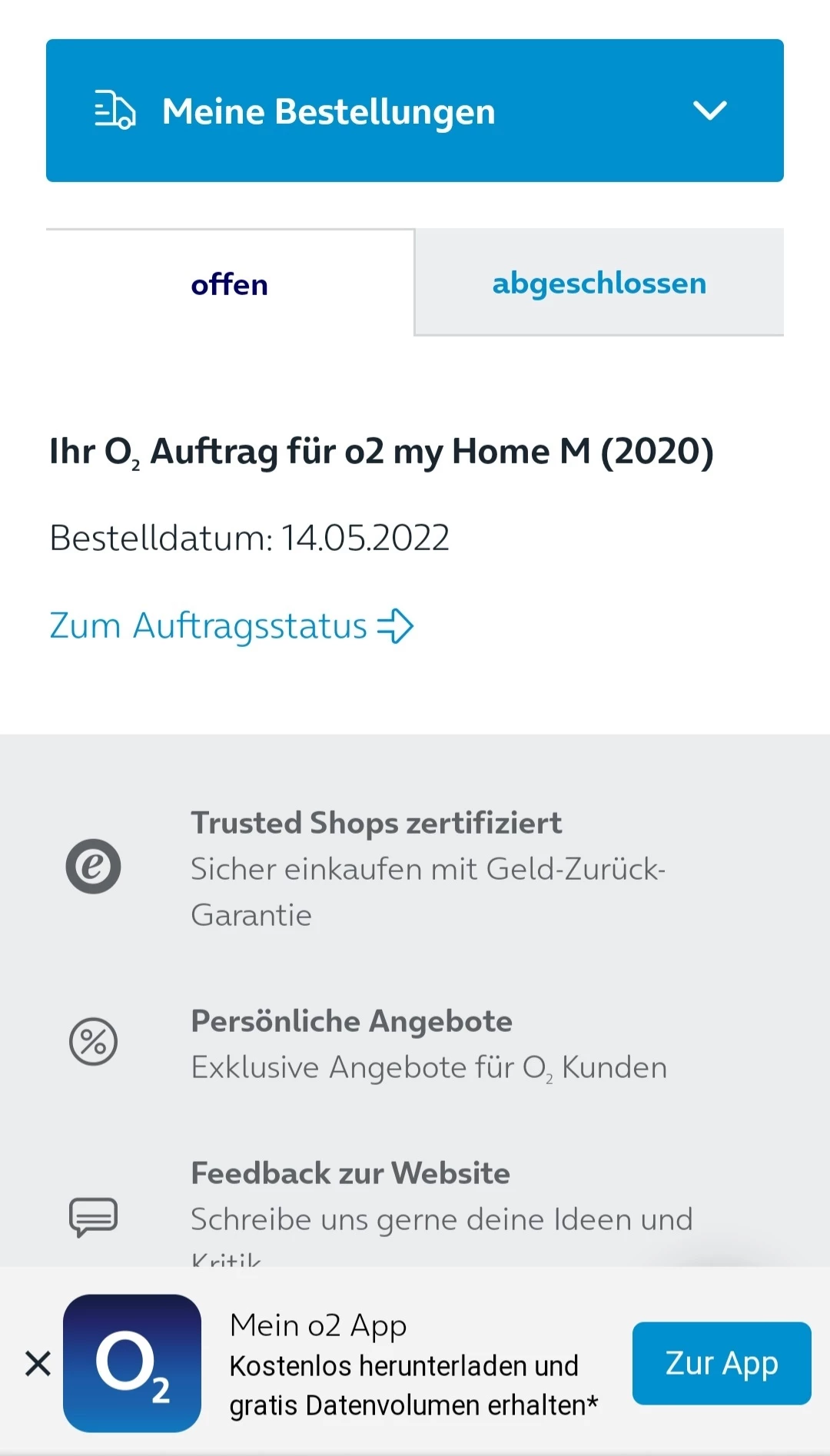Collapse Meine Bestellungen with chevron arrow
The width and height of the screenshot is (830, 1456).
point(709,111)
